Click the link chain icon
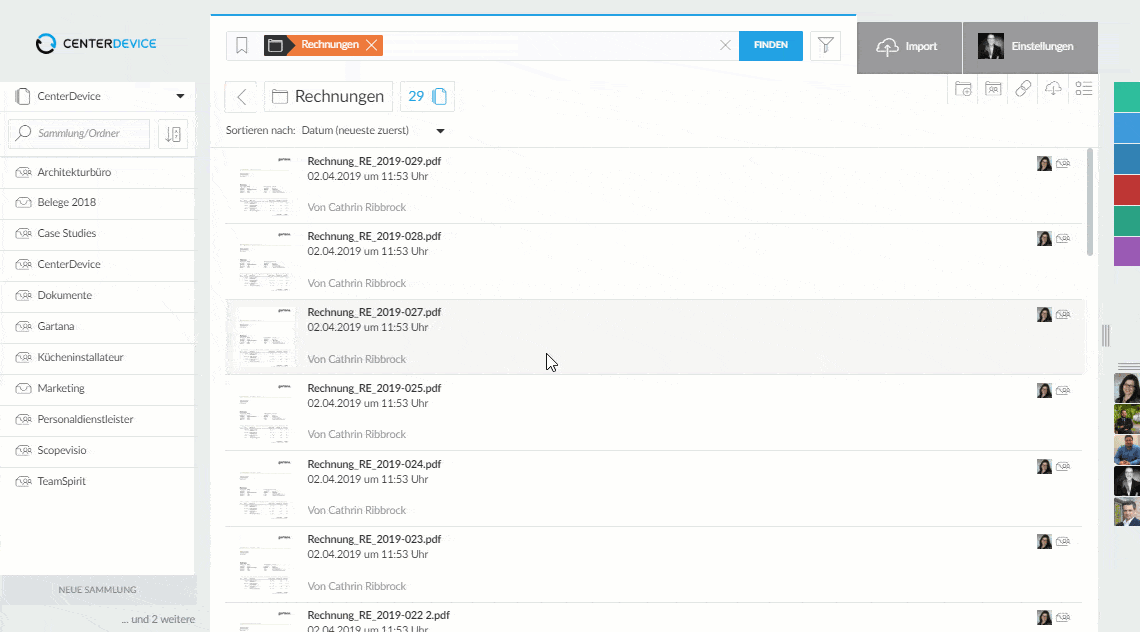 pyautogui.click(x=1023, y=89)
